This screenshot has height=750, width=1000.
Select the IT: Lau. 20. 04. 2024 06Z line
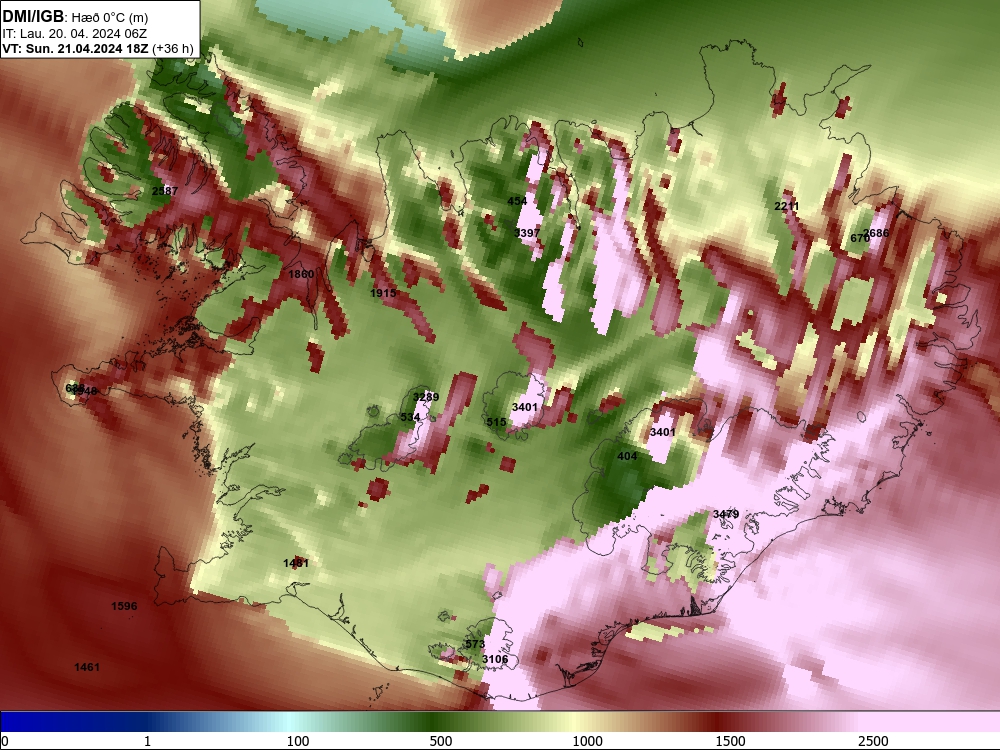coord(75,34)
